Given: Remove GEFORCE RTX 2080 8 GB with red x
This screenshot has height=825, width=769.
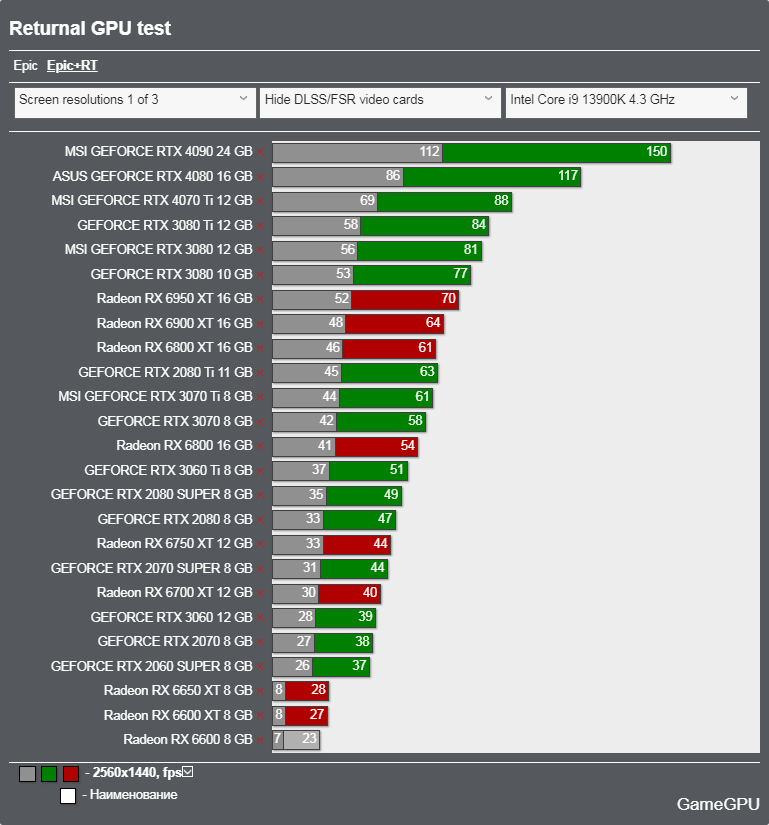Looking at the screenshot, I should click(260, 520).
